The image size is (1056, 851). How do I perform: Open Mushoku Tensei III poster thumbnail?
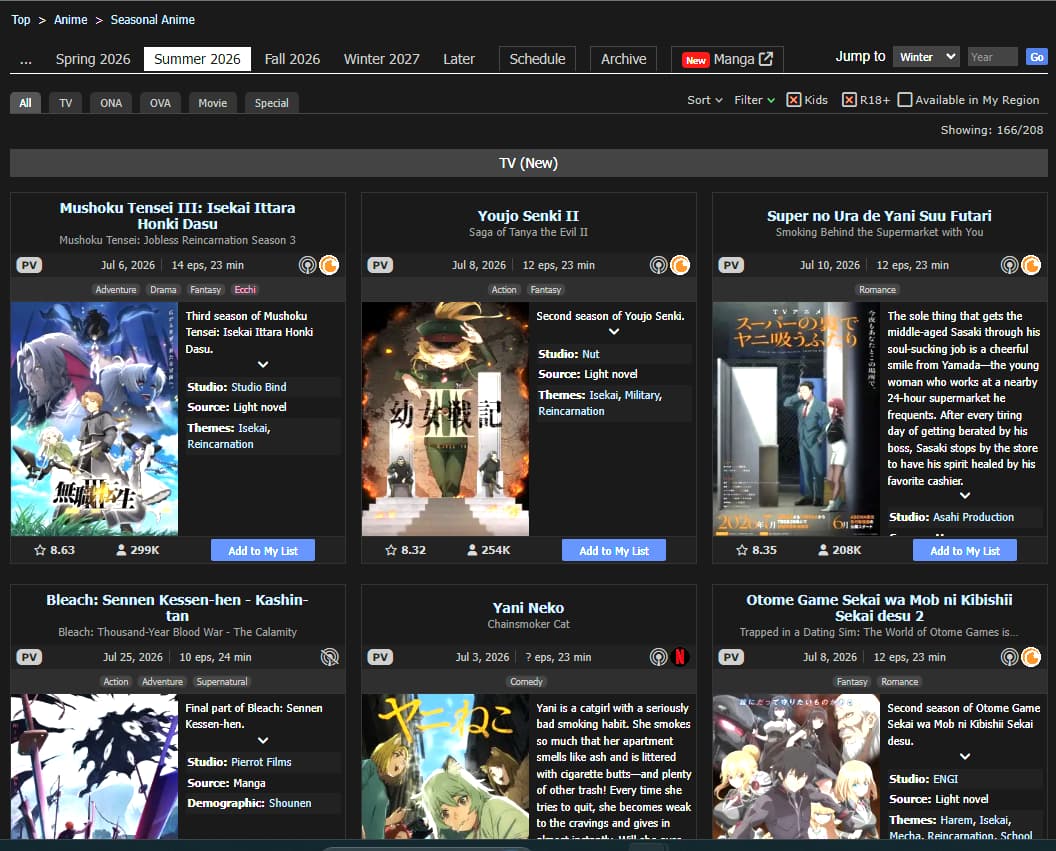94,419
